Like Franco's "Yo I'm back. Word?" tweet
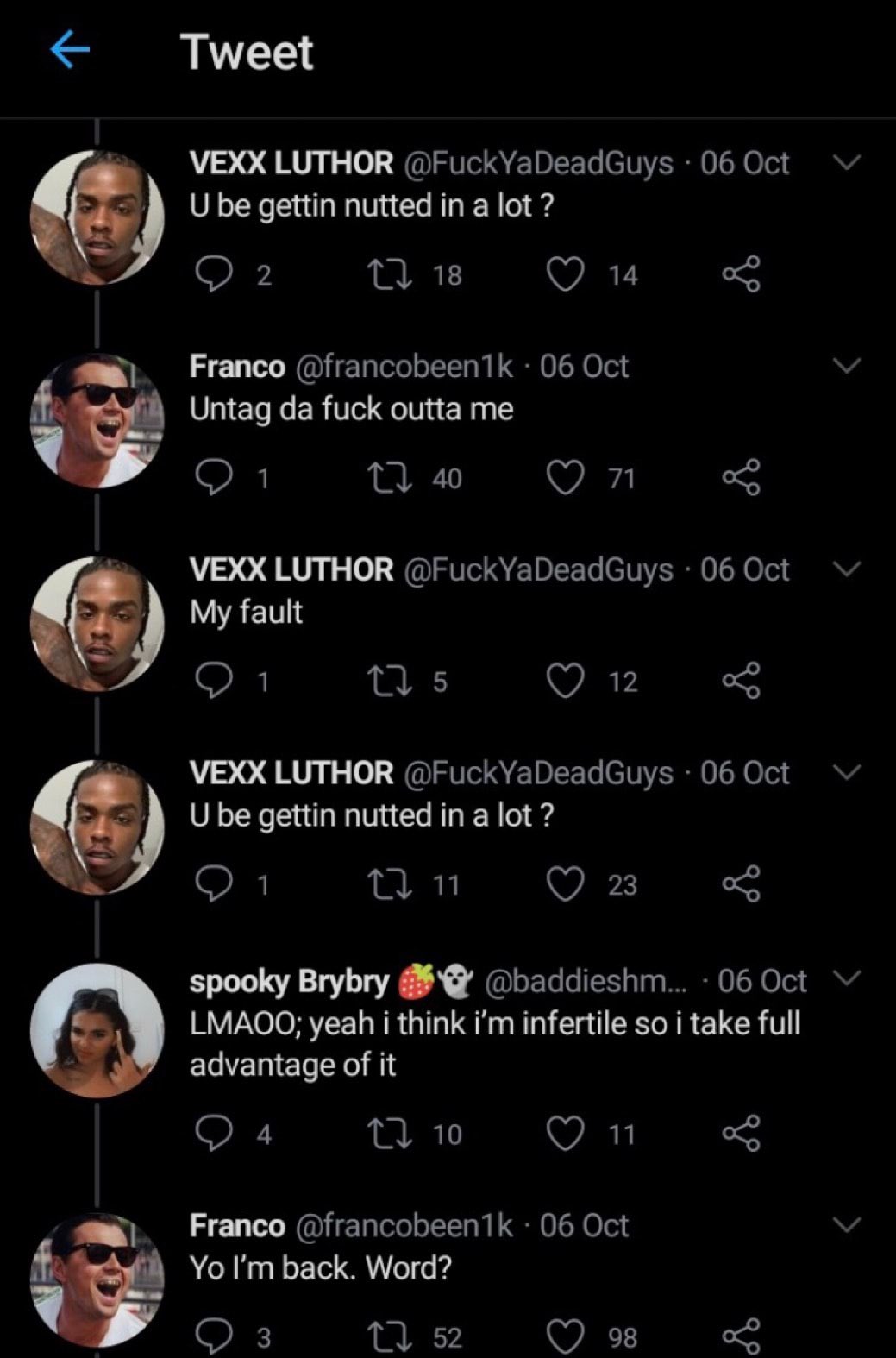Viewport: 896px width, 1358px height. pos(566,1336)
